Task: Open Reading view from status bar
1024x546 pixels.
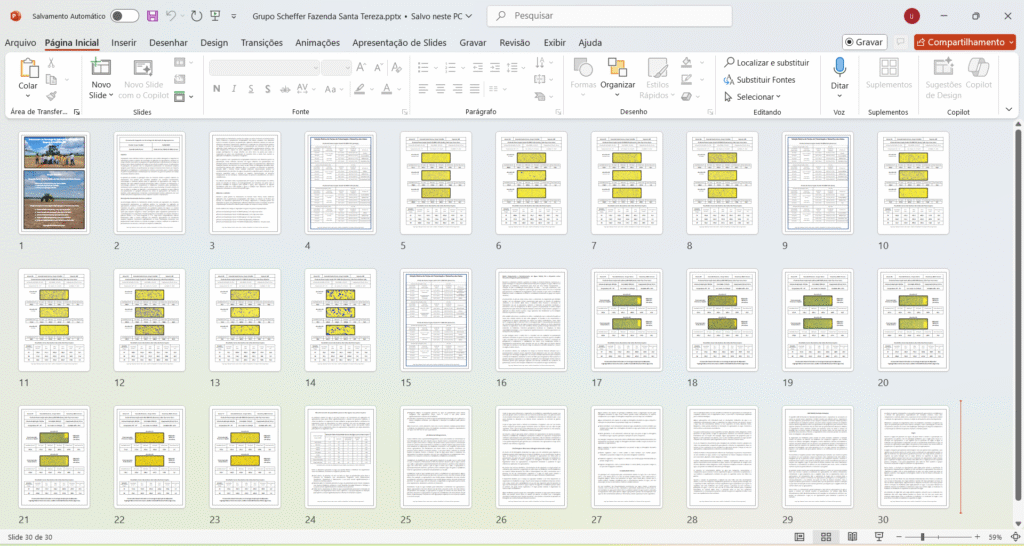Action: click(x=852, y=537)
